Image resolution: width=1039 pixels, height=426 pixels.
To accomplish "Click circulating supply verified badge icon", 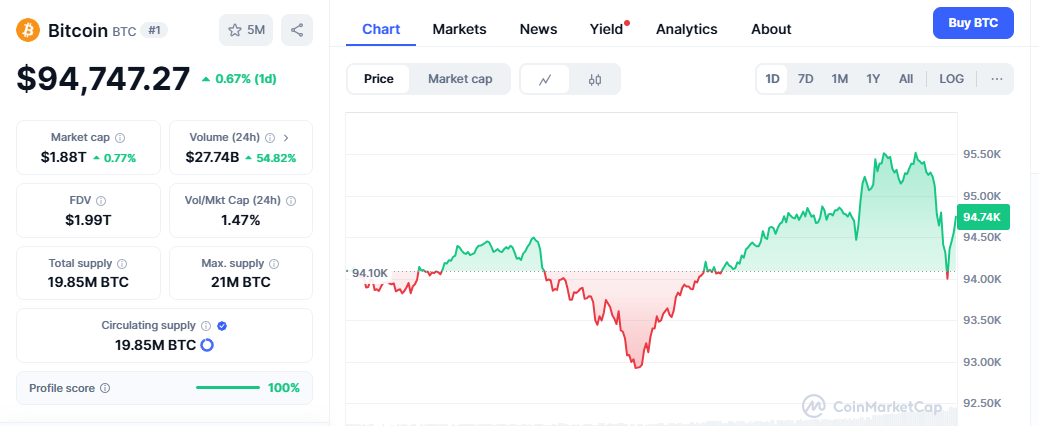I will pos(223,325).
